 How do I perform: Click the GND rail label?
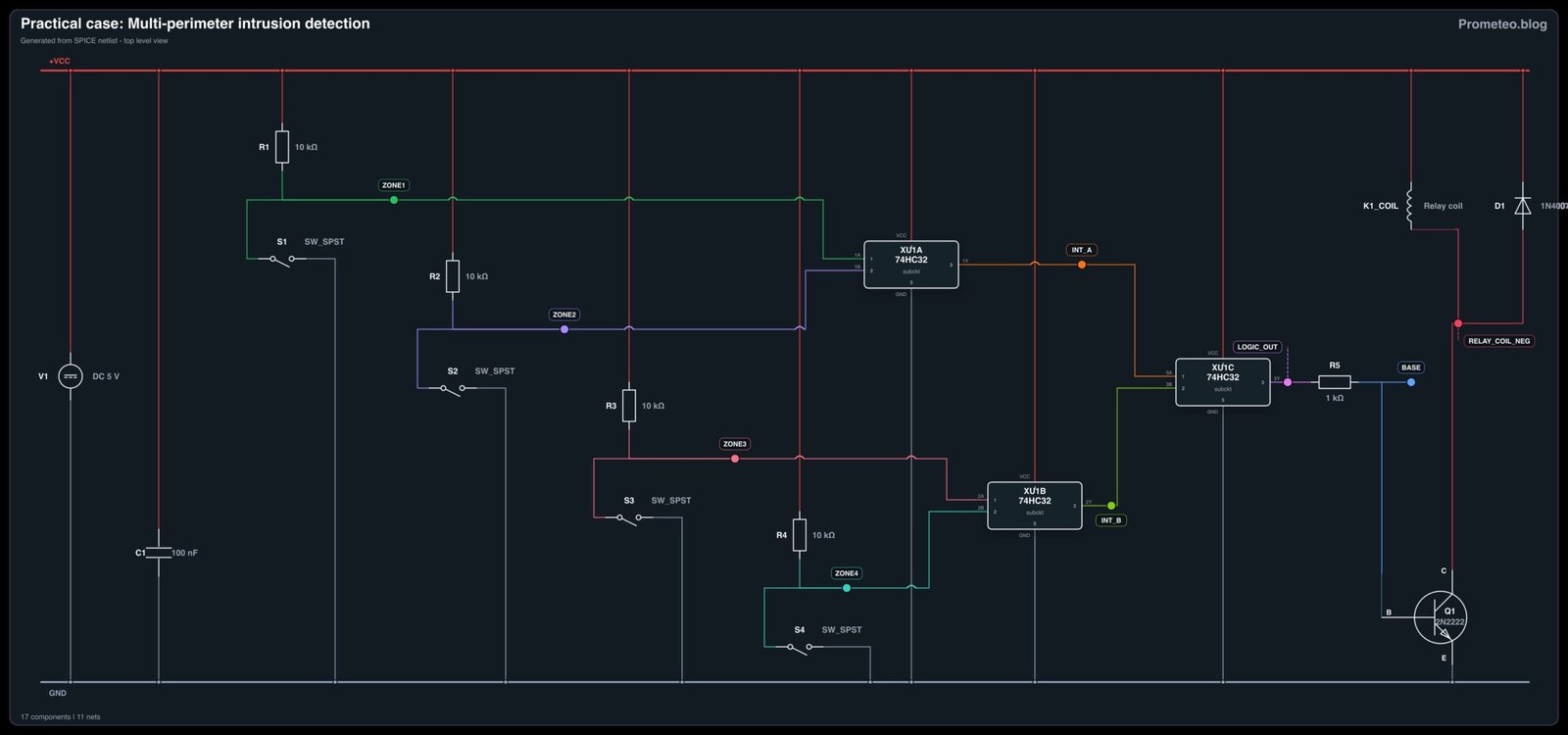tap(58, 693)
